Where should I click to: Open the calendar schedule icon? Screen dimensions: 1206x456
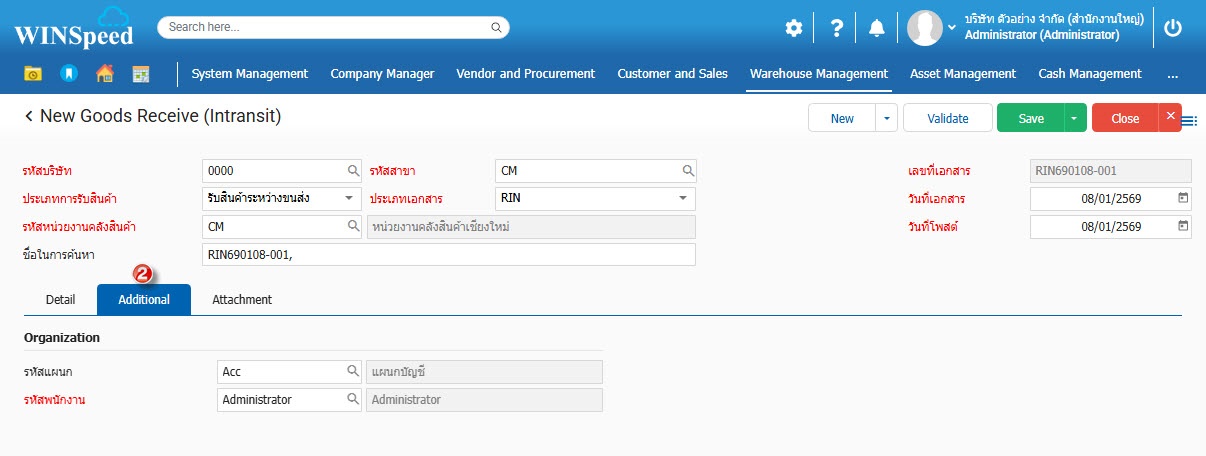(x=141, y=74)
